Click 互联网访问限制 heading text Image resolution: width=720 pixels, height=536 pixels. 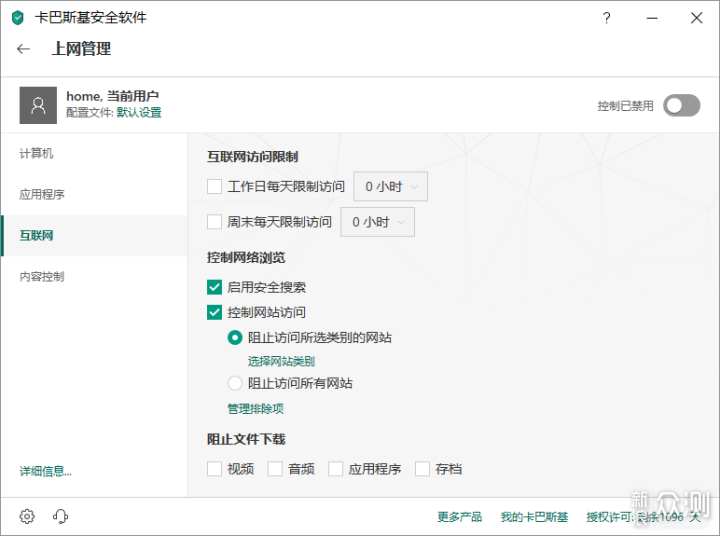(253, 157)
